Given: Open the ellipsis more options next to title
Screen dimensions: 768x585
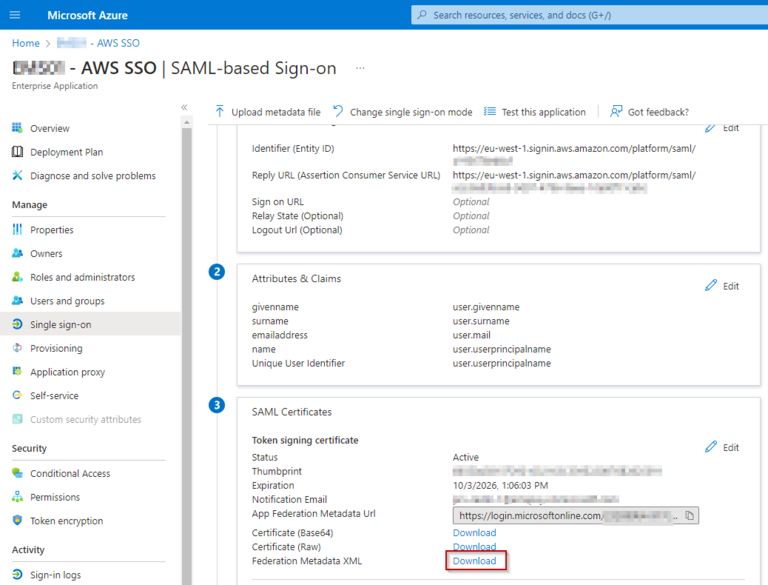Looking at the screenshot, I should click(360, 68).
